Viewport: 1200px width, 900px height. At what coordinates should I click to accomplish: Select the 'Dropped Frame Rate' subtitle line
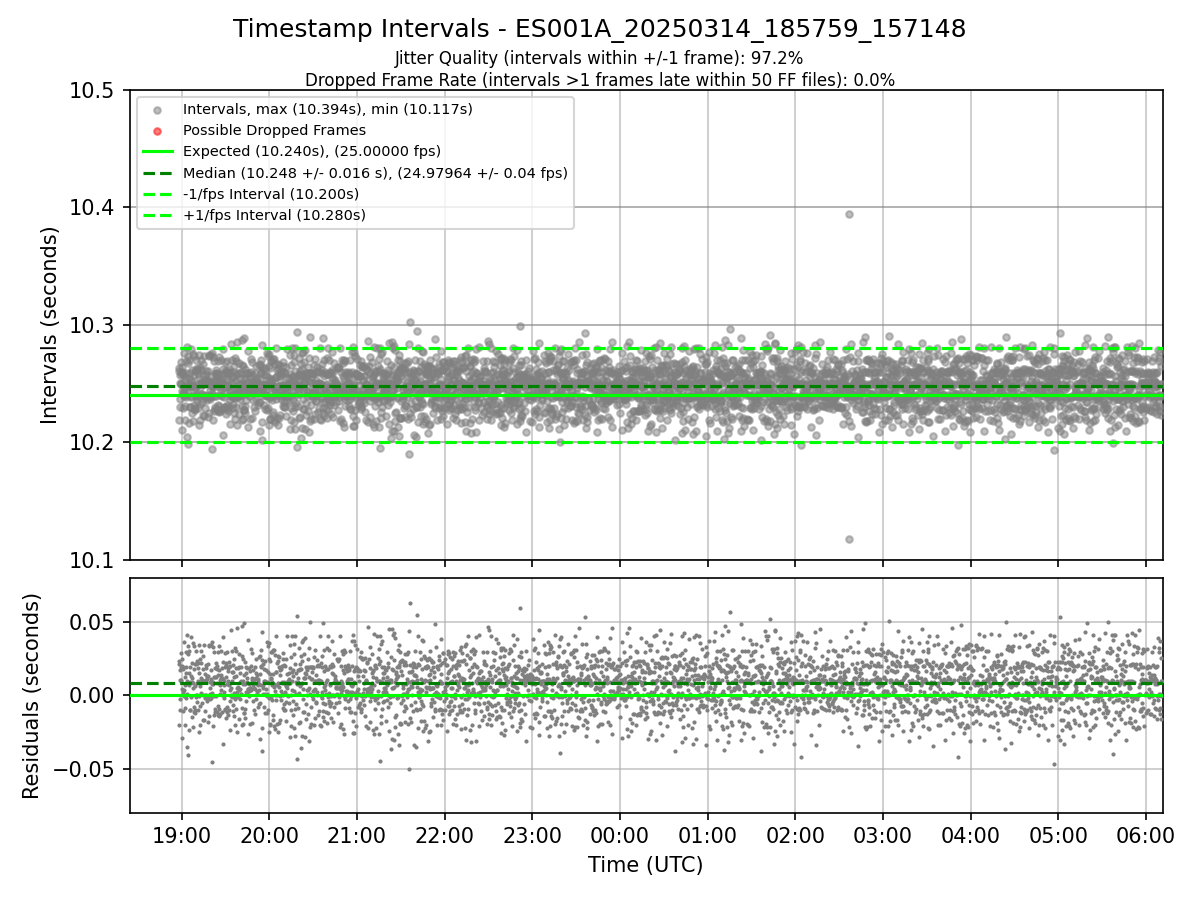point(599,80)
